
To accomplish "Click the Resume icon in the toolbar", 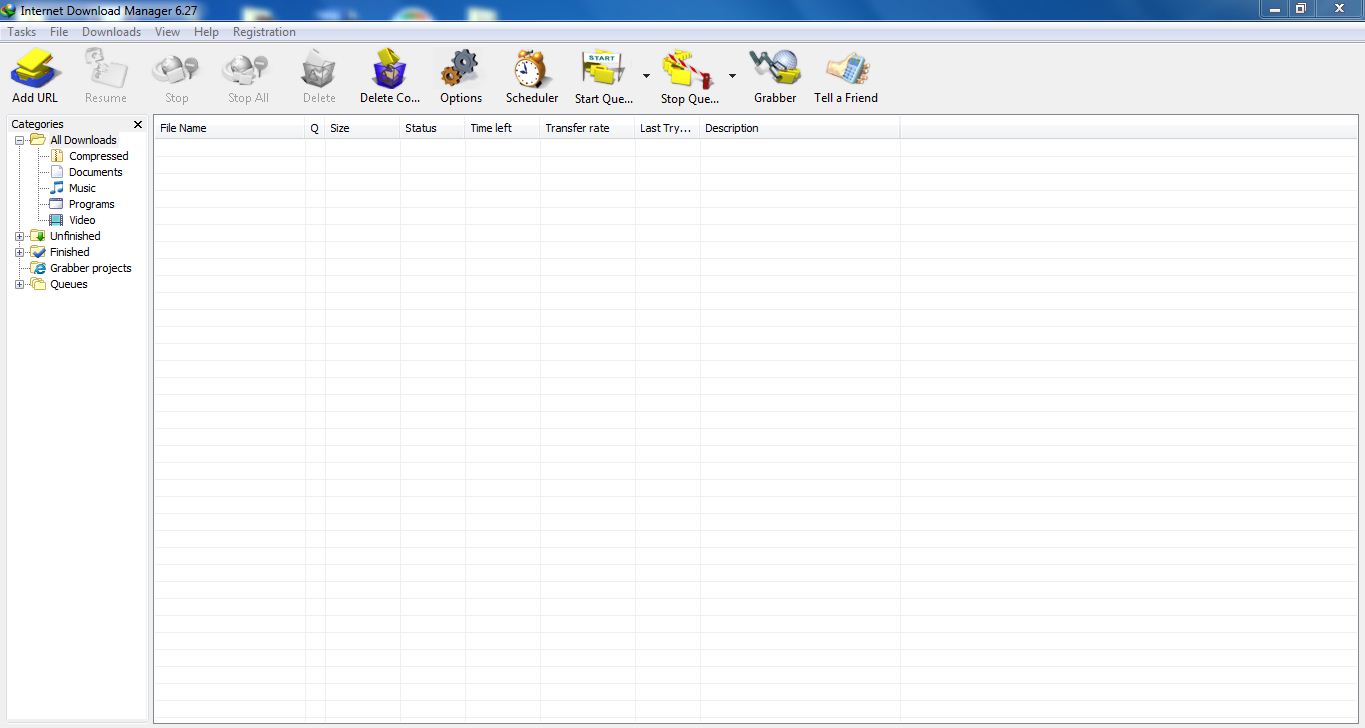I will pyautogui.click(x=105, y=70).
